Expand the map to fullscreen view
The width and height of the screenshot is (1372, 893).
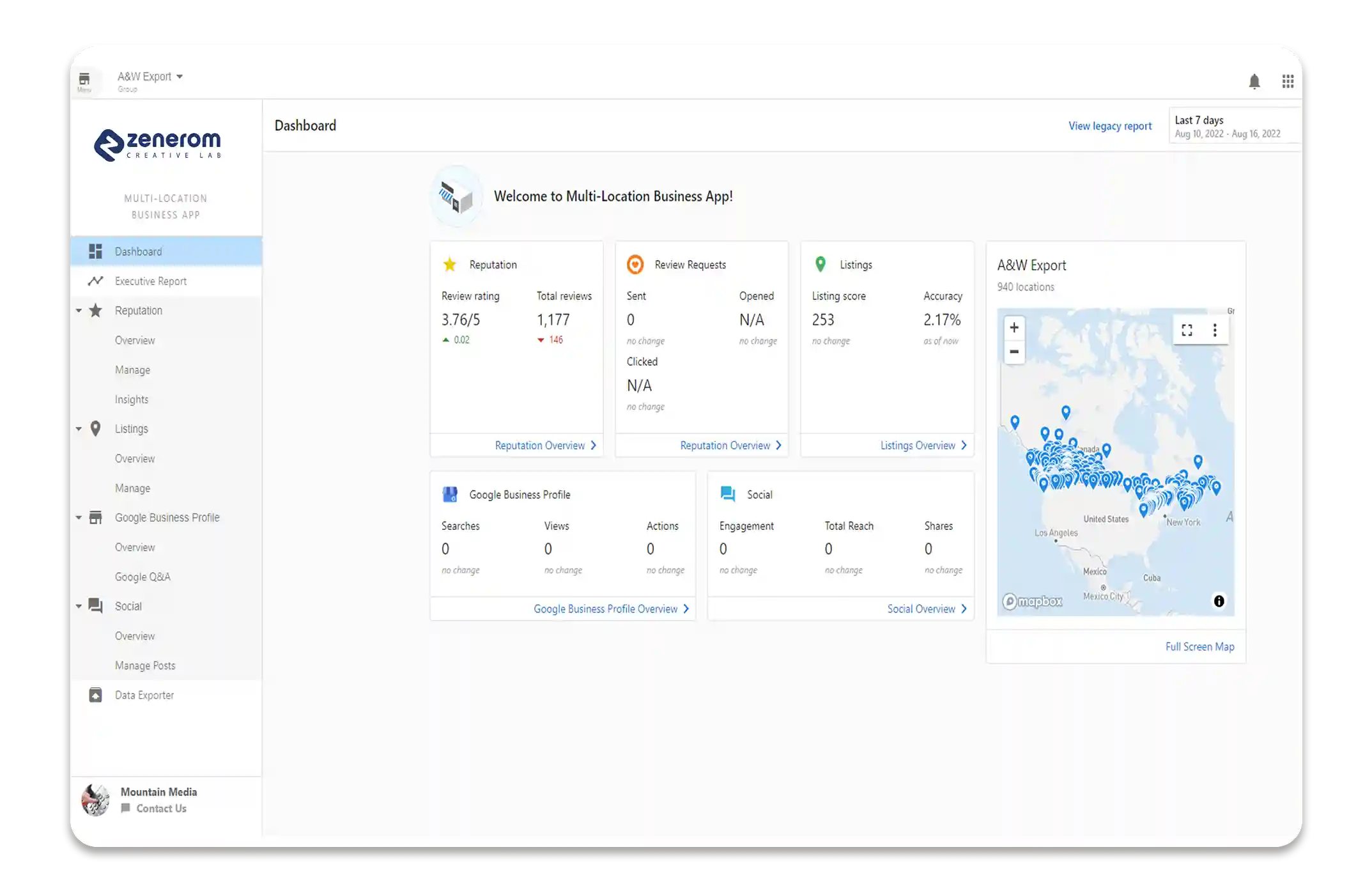pos(1187,330)
